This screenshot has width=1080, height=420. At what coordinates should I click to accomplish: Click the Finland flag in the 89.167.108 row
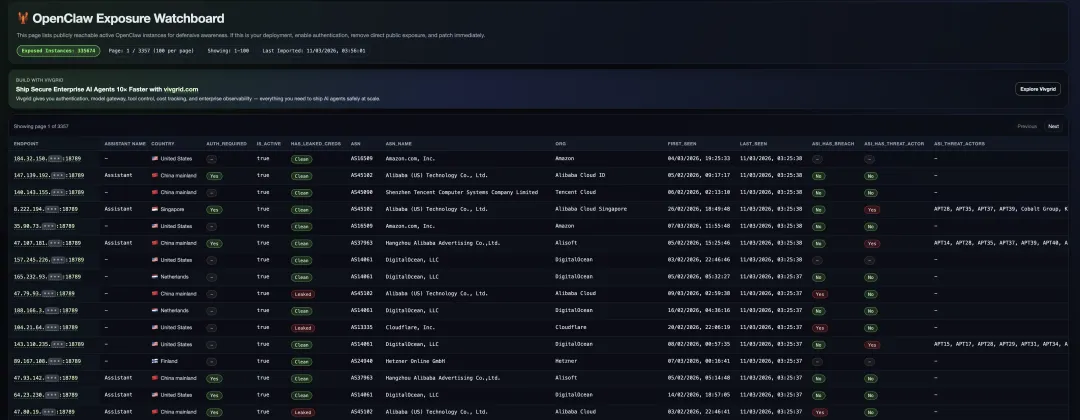point(155,361)
